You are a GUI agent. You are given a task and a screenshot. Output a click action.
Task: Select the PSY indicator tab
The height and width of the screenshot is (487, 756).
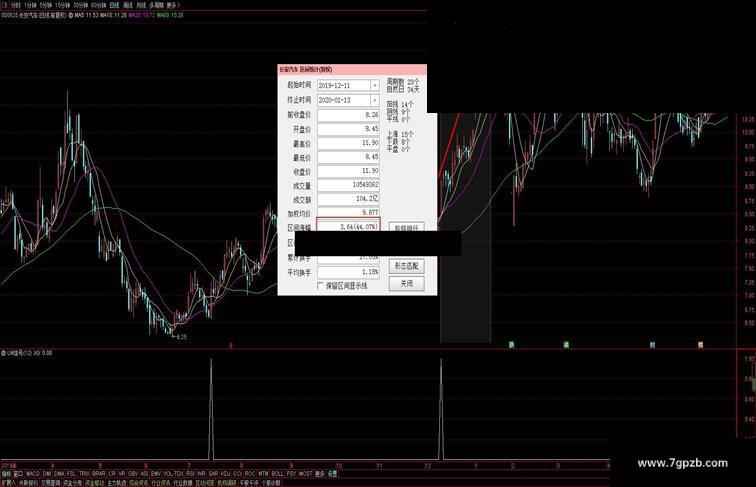pos(291,473)
